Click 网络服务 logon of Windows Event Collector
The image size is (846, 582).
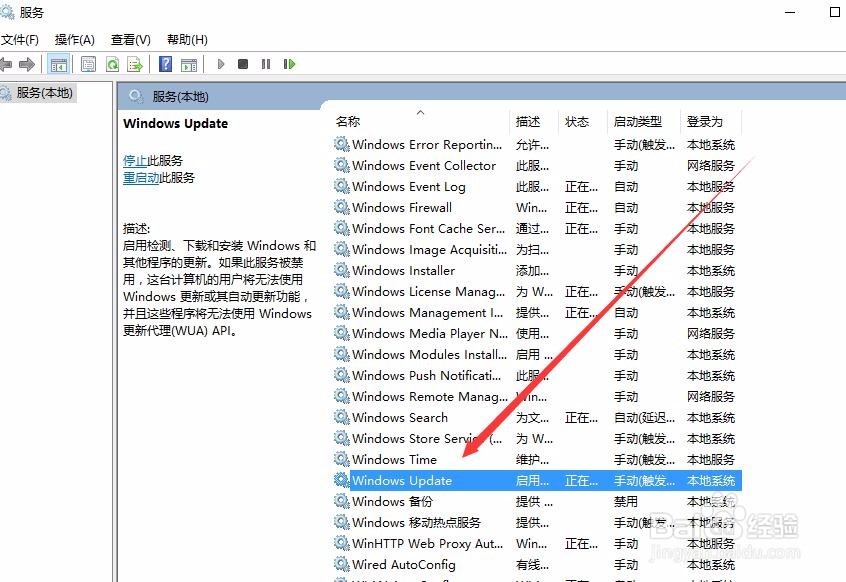tap(711, 166)
